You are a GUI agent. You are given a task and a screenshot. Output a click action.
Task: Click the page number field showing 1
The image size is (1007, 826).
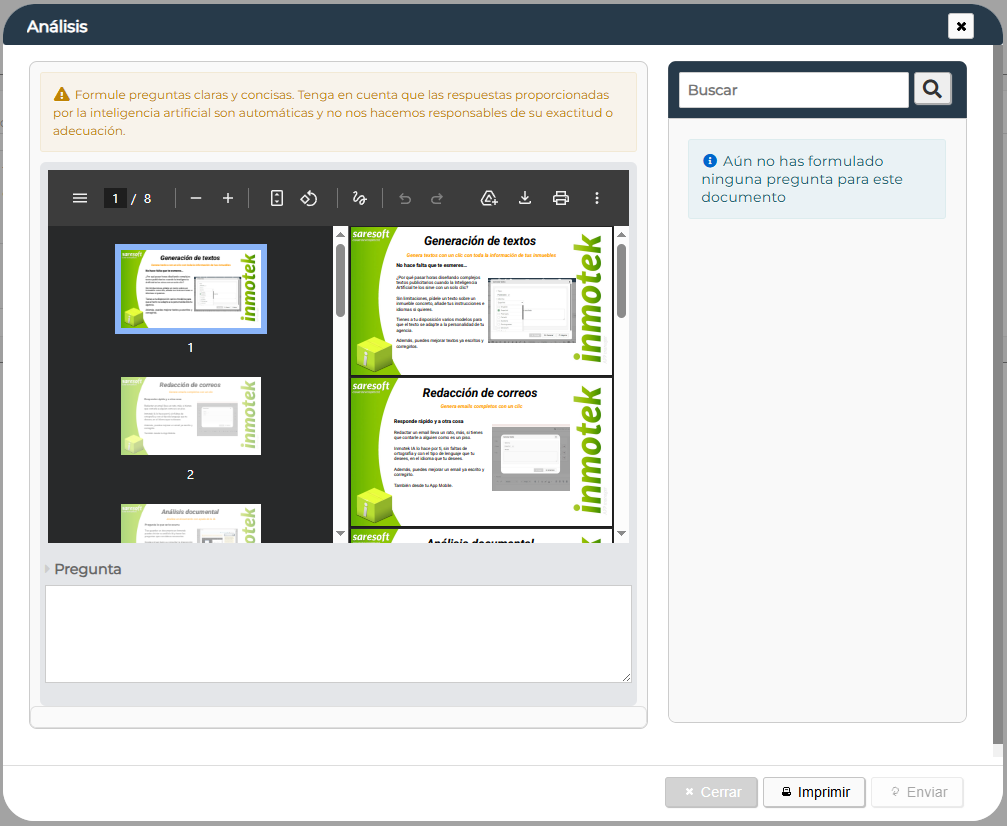coord(116,198)
